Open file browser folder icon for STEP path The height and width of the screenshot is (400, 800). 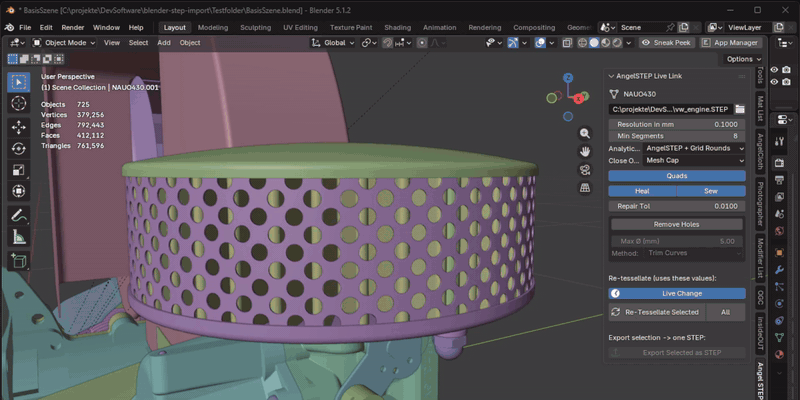[740, 109]
